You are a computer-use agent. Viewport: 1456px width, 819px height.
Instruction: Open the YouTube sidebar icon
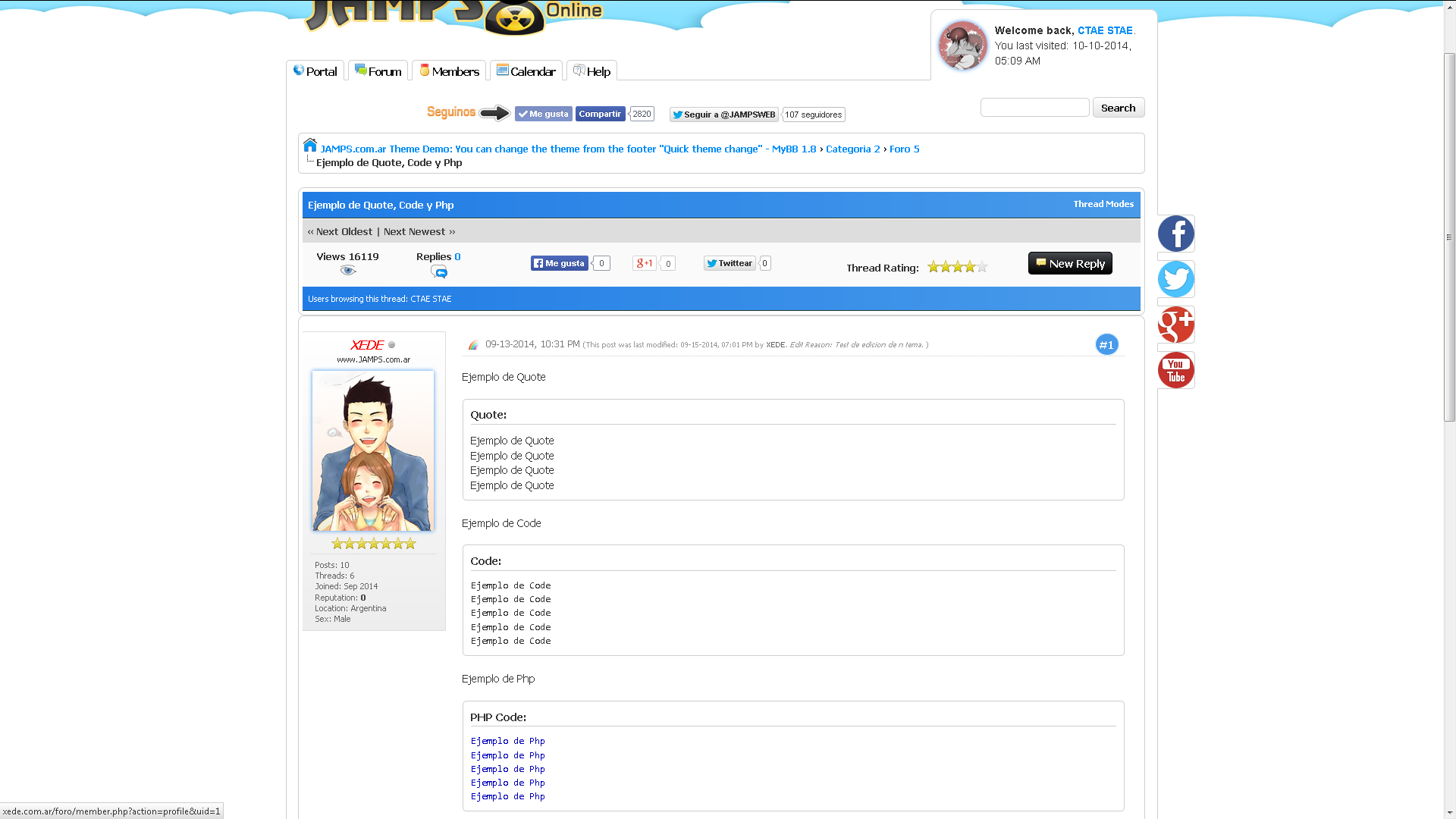pyautogui.click(x=1175, y=370)
